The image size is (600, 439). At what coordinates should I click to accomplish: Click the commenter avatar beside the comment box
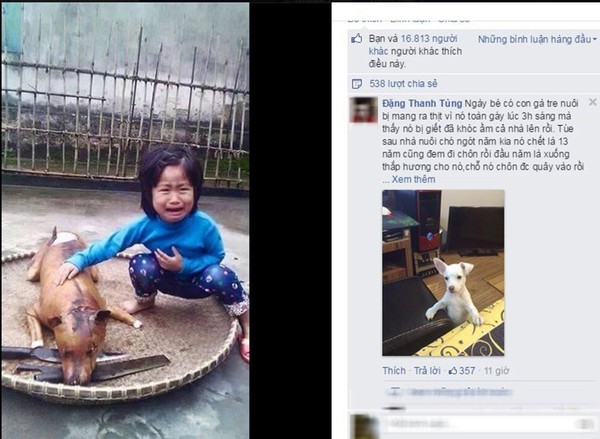(365, 426)
